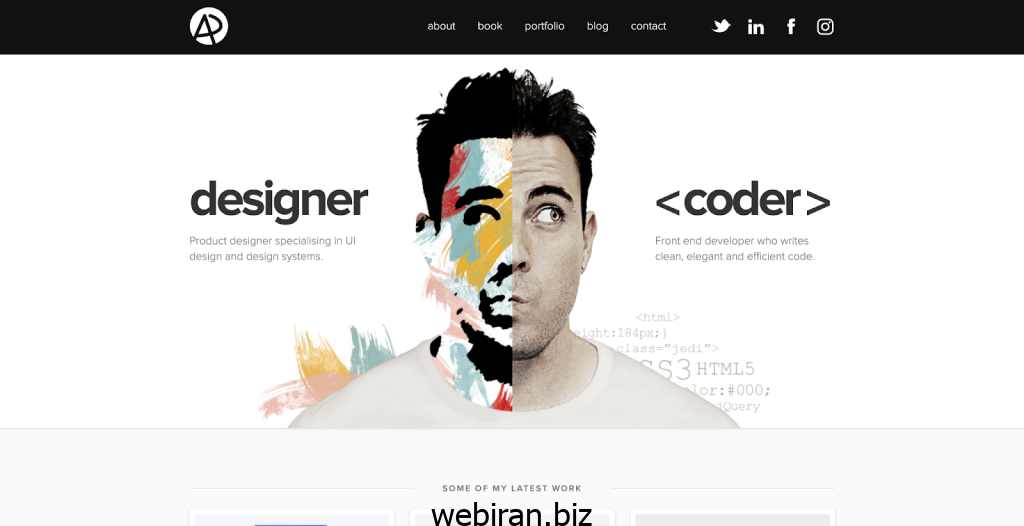1024x526 pixels.
Task: Select the photographic half of the face
Action: coord(555,248)
